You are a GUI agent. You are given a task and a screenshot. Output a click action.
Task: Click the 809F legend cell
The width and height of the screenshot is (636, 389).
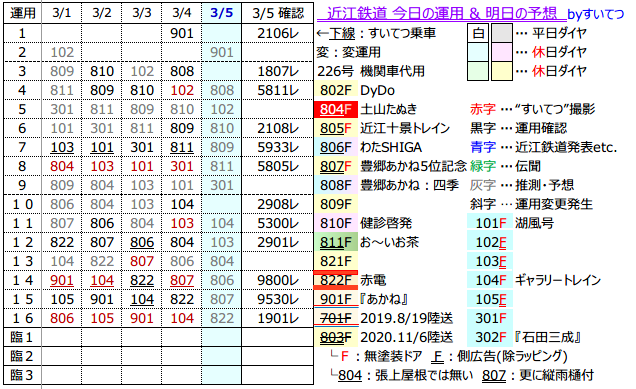pos(336,204)
